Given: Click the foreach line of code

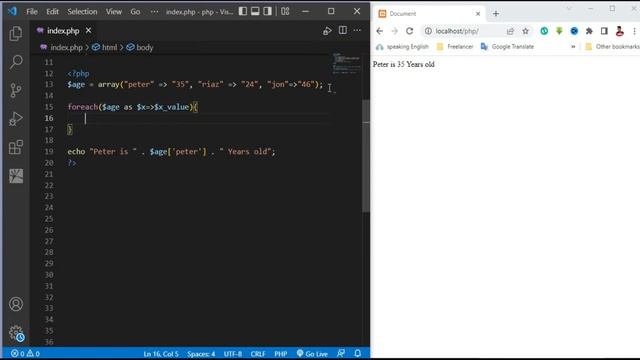Looking at the screenshot, I should point(133,107).
